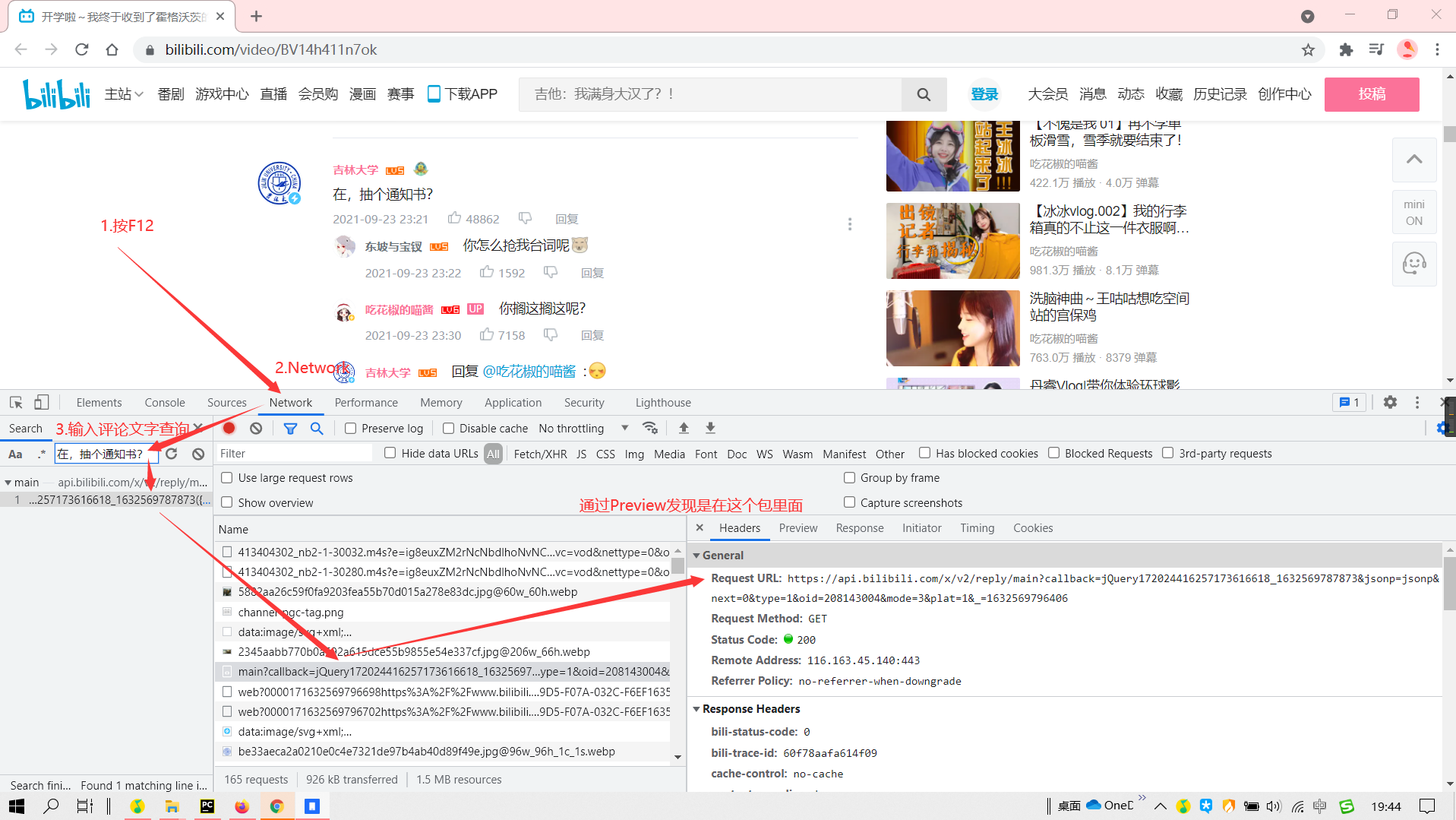Open the 历史记录 history link

[x=1220, y=94]
